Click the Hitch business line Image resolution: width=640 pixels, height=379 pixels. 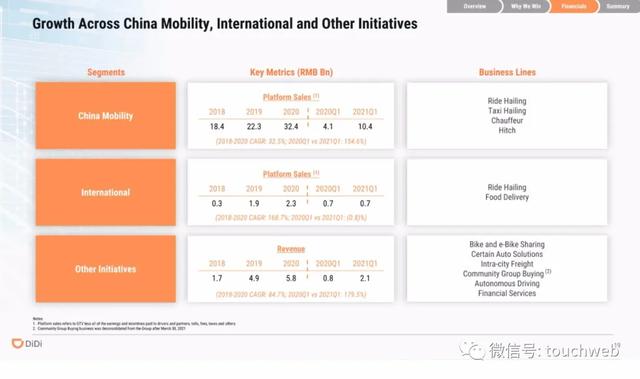[x=507, y=130]
